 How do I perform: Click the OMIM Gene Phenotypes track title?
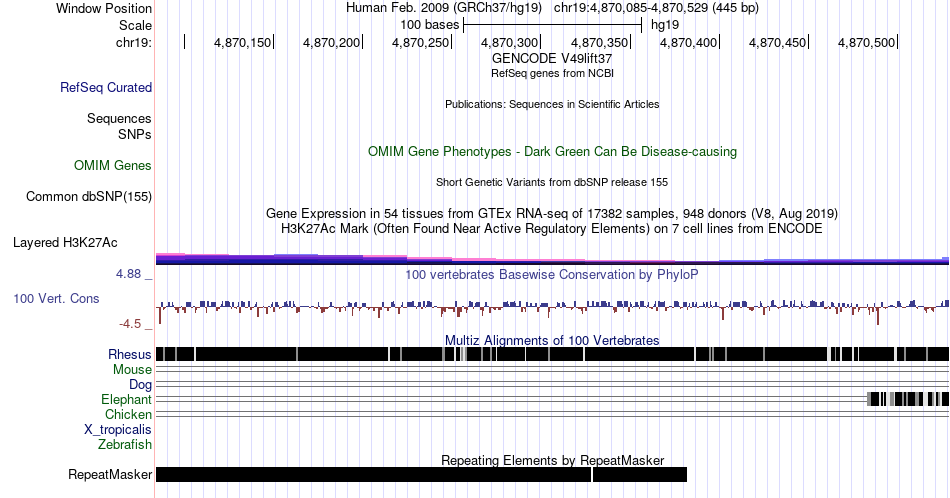point(552,151)
